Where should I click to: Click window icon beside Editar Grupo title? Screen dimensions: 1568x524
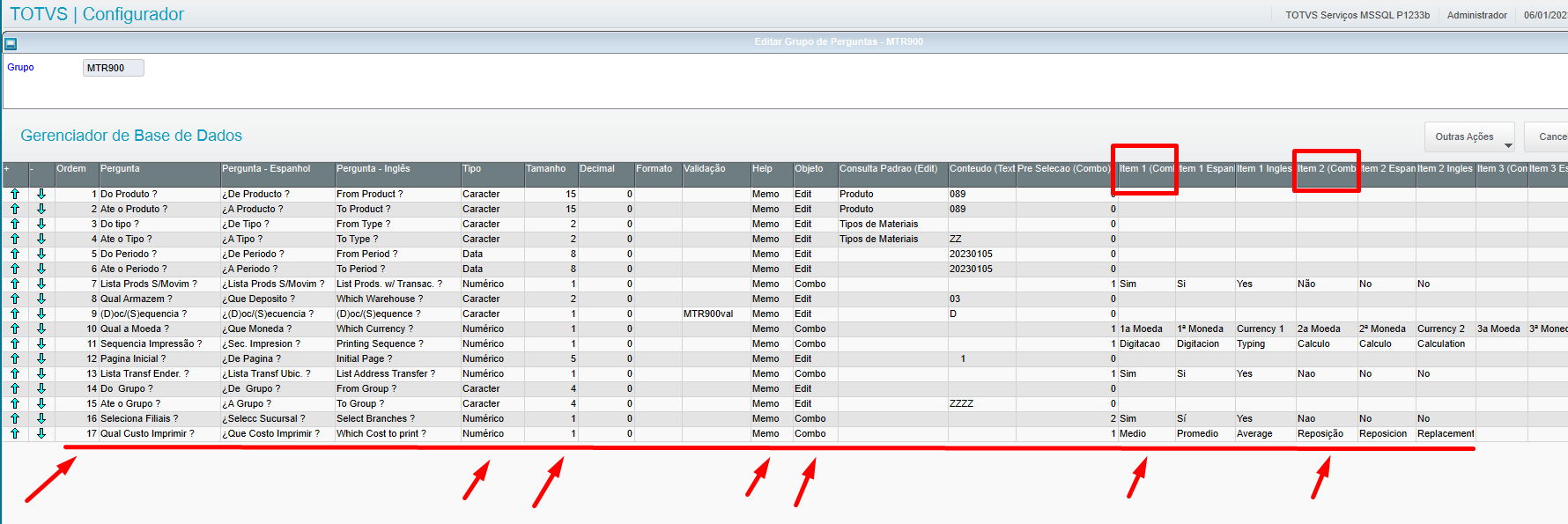point(11,43)
